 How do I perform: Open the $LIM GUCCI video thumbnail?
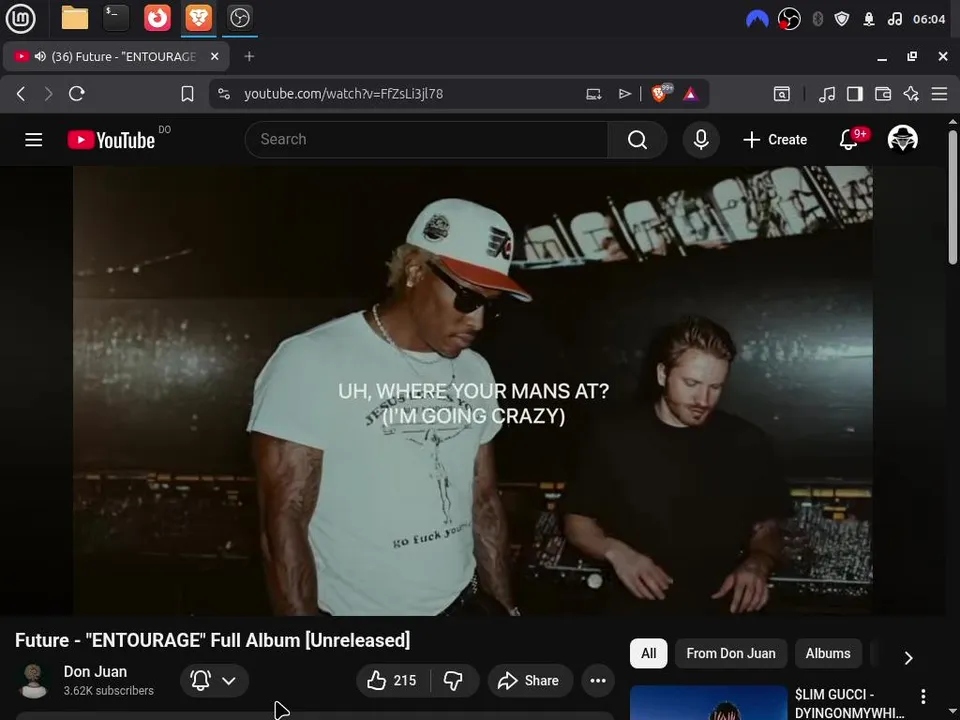pyautogui.click(x=708, y=703)
